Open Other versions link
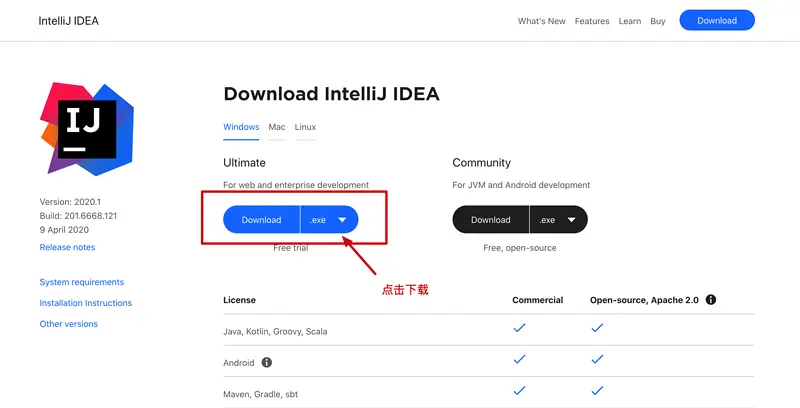The image size is (800, 408). [68, 324]
